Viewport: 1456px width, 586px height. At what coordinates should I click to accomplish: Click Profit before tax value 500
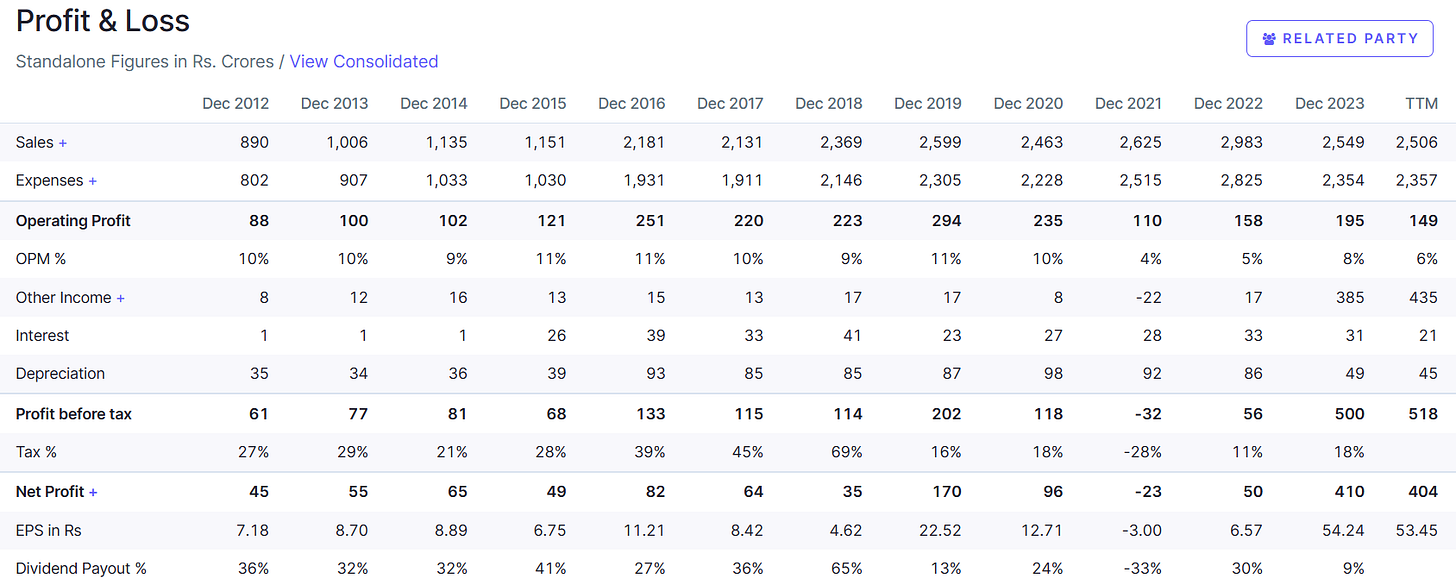[1349, 414]
